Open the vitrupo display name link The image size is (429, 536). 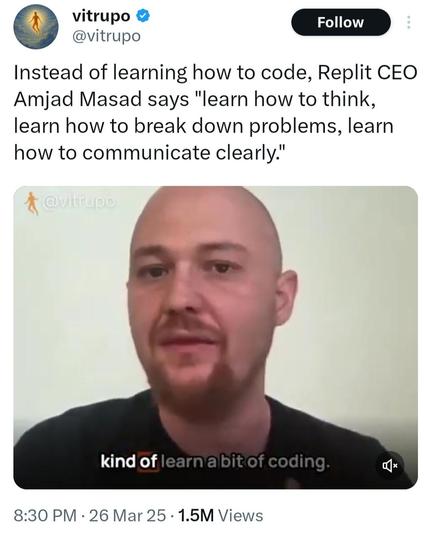(101, 16)
